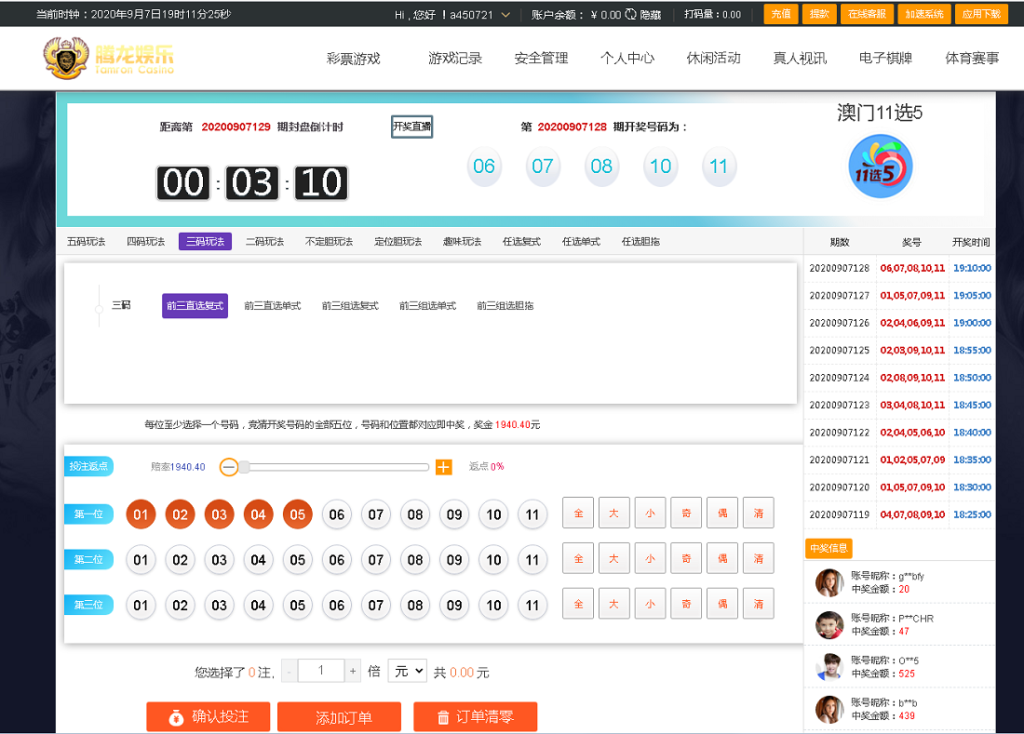Select number ball 07 in 第二位 row

[x=375, y=559]
